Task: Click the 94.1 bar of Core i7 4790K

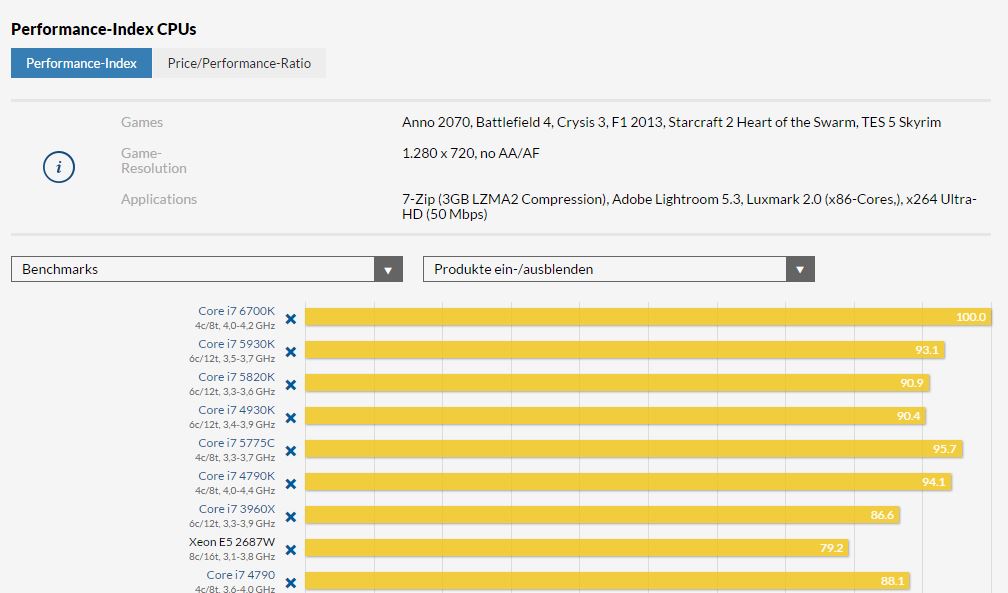Action: [628, 482]
